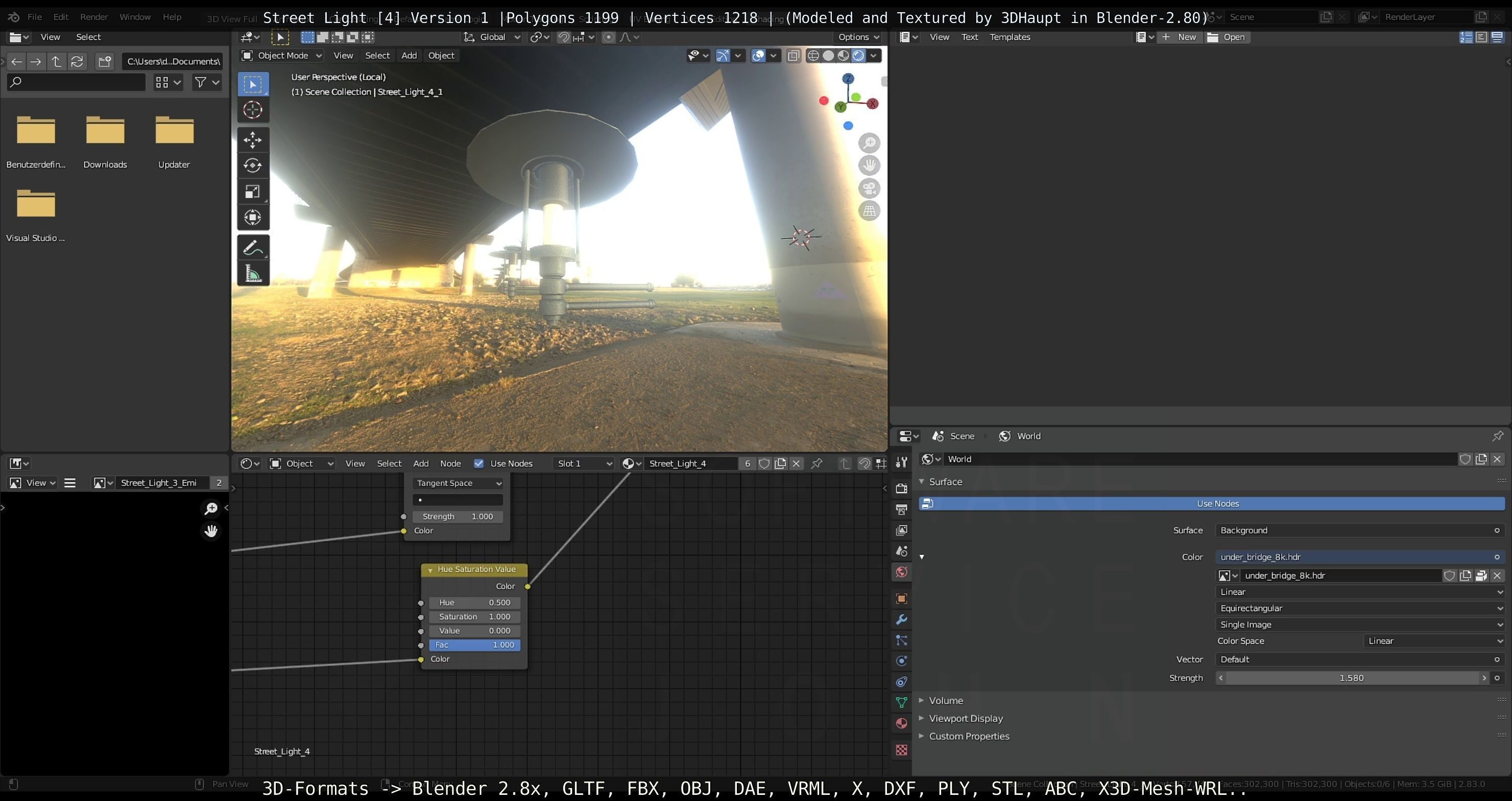
Task: Enable rendered viewport shading mode
Action: click(x=858, y=55)
